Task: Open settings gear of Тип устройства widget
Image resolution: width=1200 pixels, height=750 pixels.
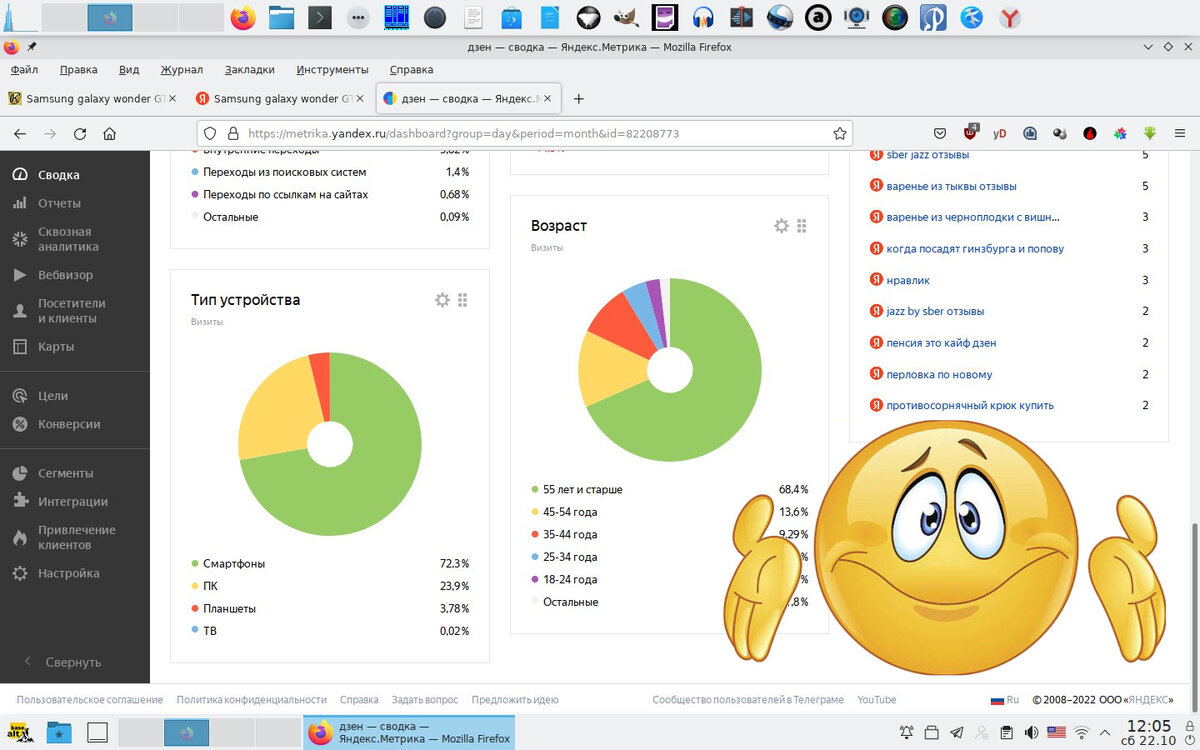Action: point(442,300)
